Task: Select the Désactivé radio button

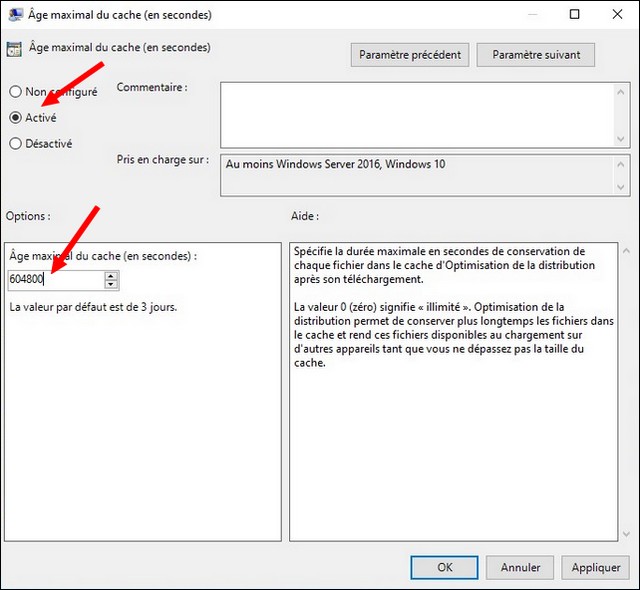Action: 15,143
